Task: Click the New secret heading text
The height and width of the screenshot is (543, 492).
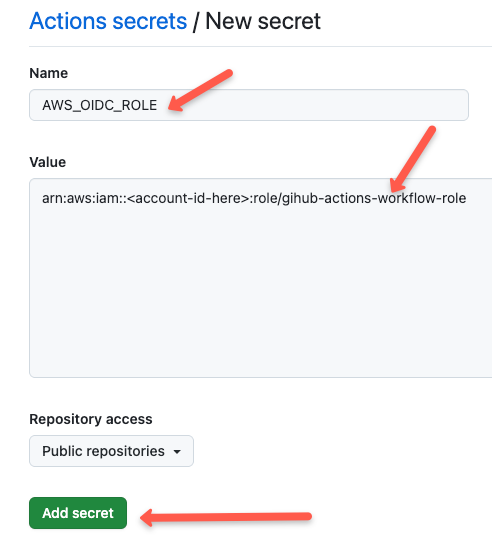Action: [263, 21]
